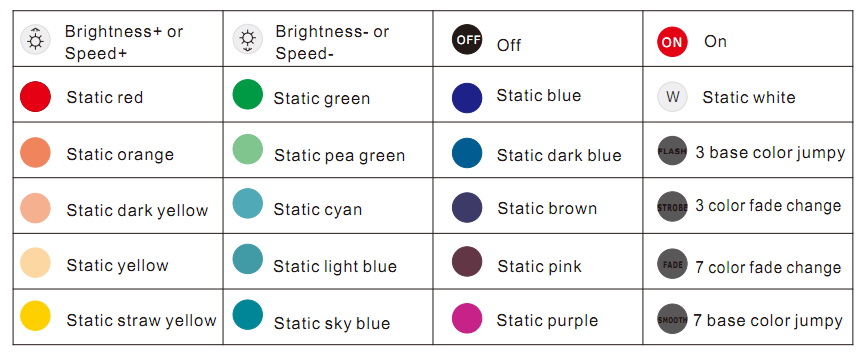This screenshot has height=360, width=868.
Task: Pick the static pink color circle
Action: pos(467,262)
